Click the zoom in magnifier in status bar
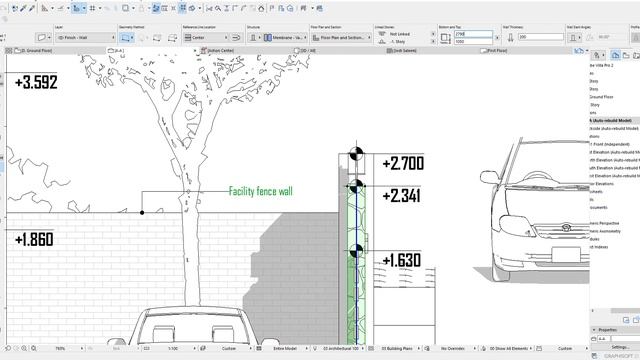This screenshot has height=360, width=640. pos(24,348)
